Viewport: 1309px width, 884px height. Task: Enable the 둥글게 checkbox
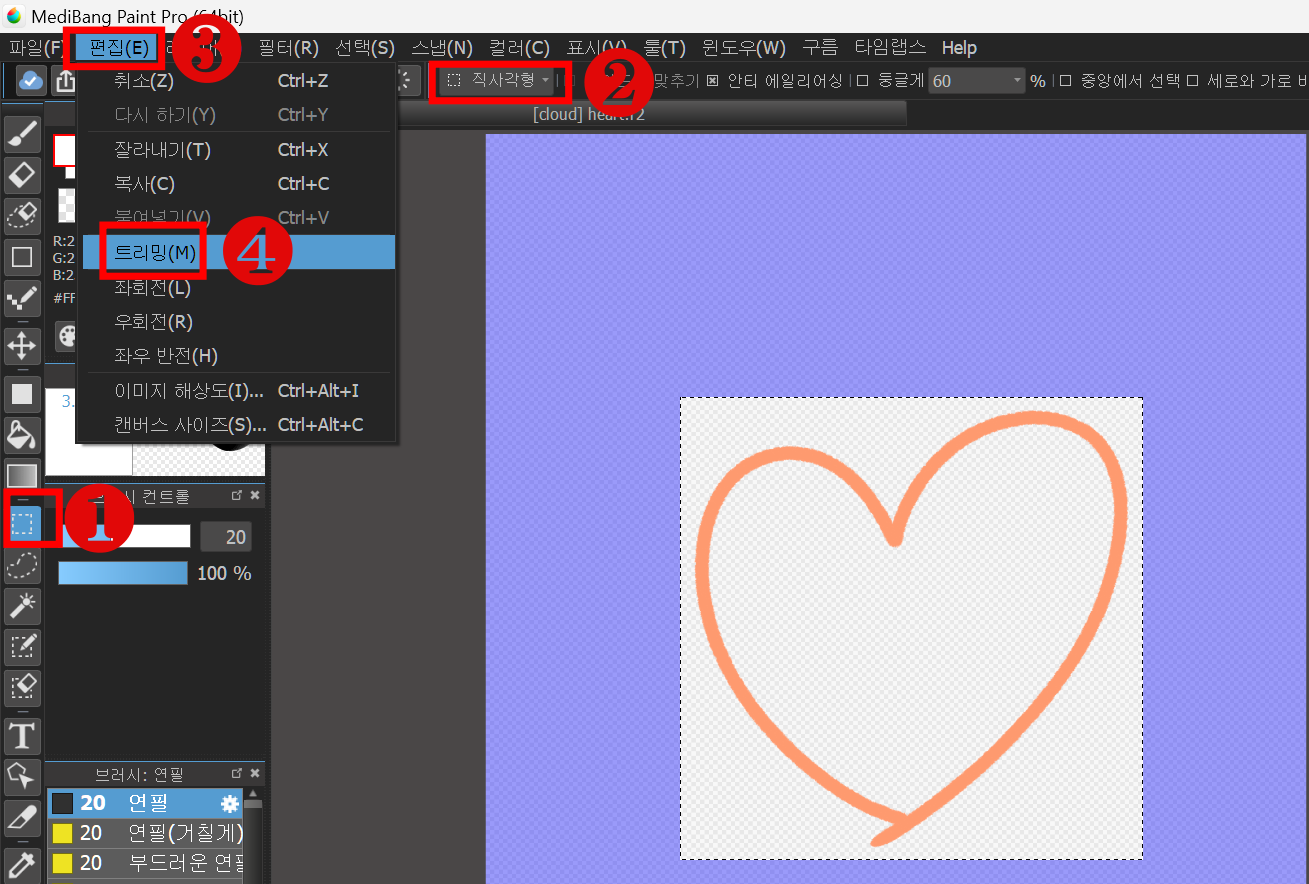coord(862,81)
